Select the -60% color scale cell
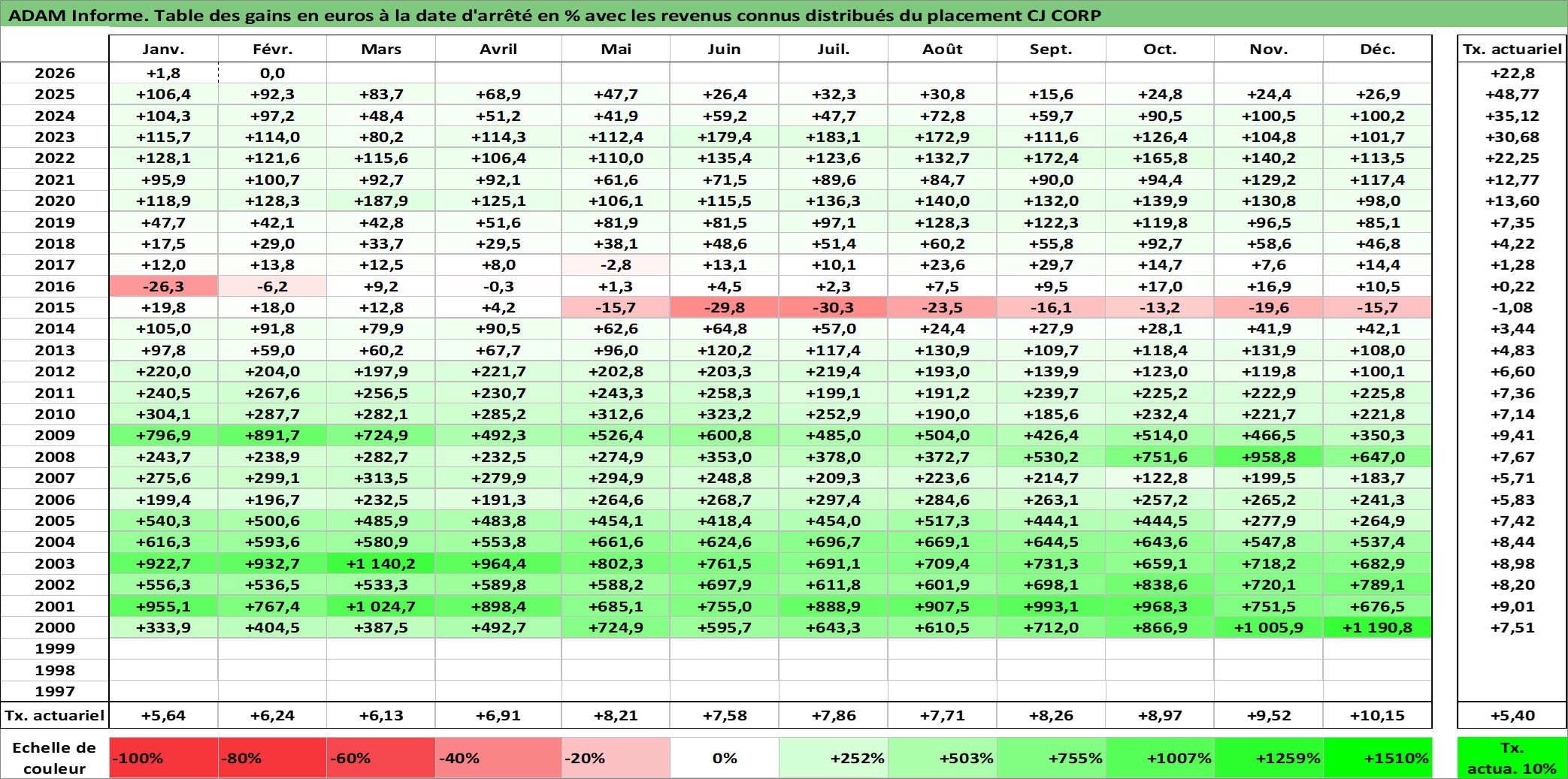The height and width of the screenshot is (779, 1568). pos(381,757)
